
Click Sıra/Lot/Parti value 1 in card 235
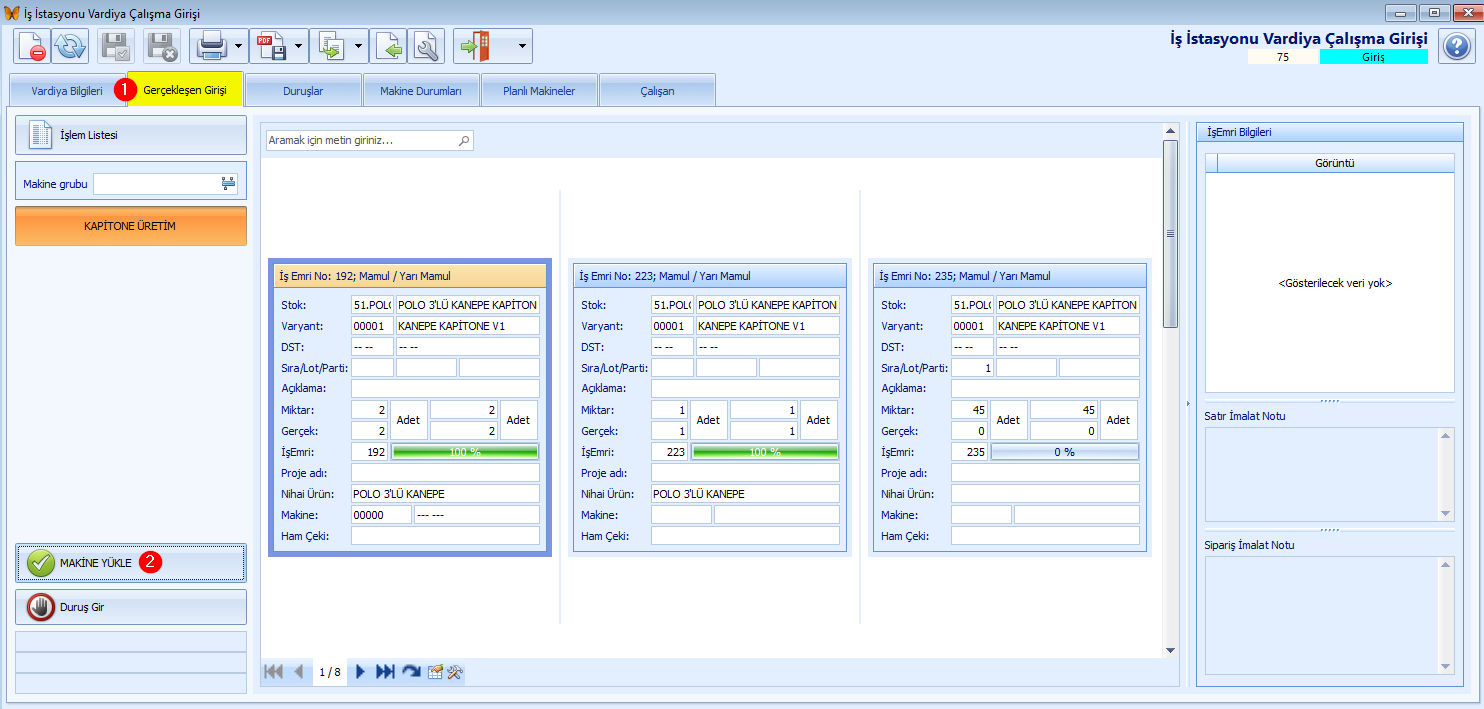pyautogui.click(x=972, y=368)
